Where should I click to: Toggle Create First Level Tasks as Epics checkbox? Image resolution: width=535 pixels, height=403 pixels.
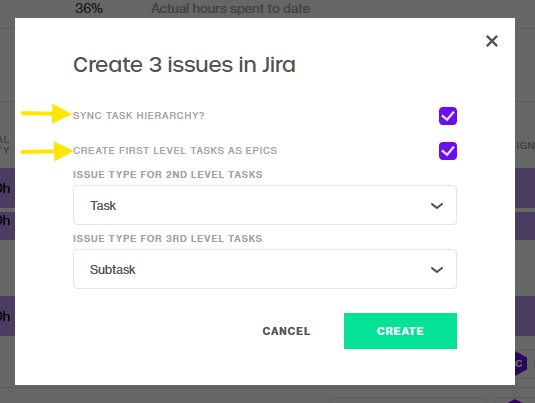[x=448, y=151]
